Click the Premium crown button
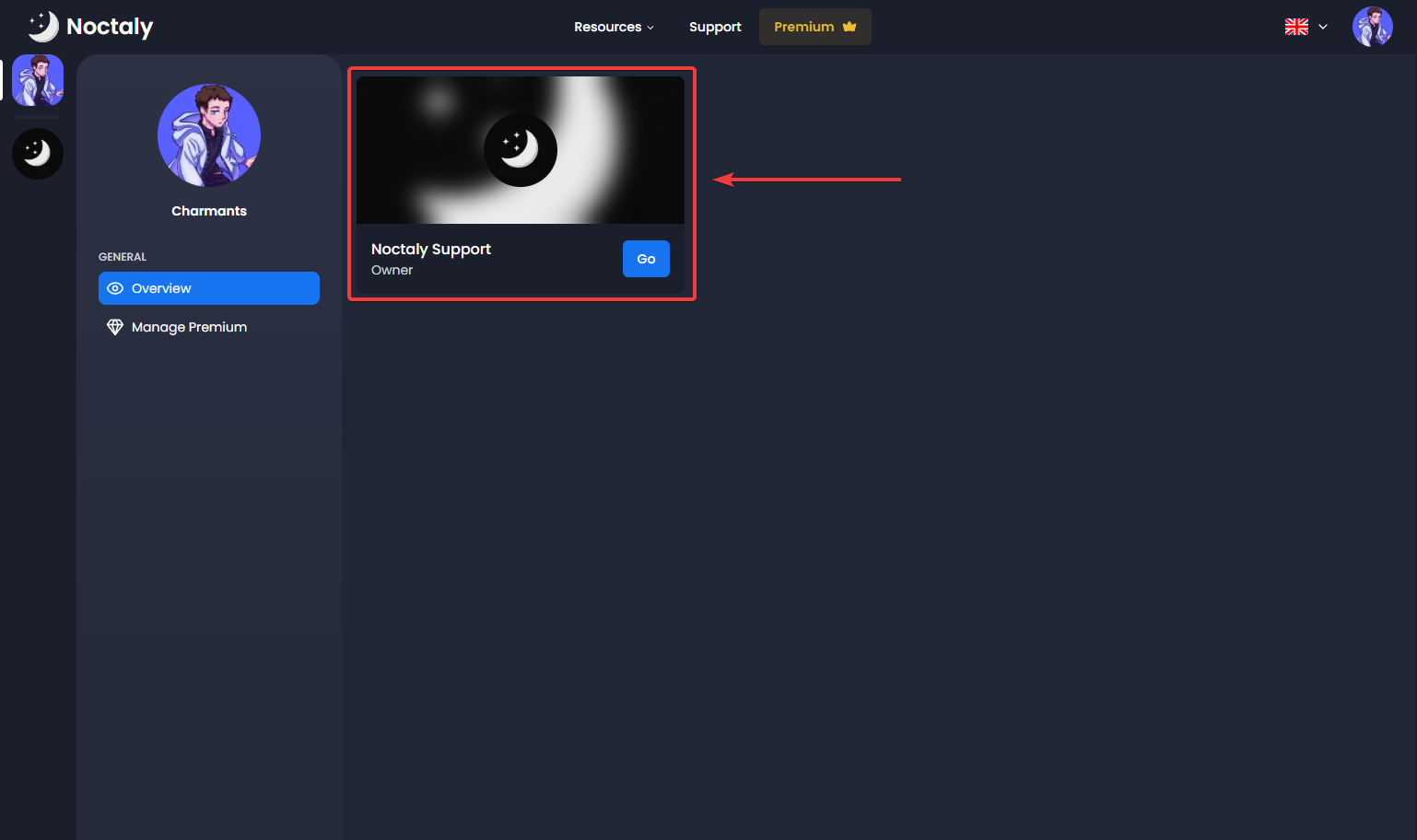 pos(815,27)
